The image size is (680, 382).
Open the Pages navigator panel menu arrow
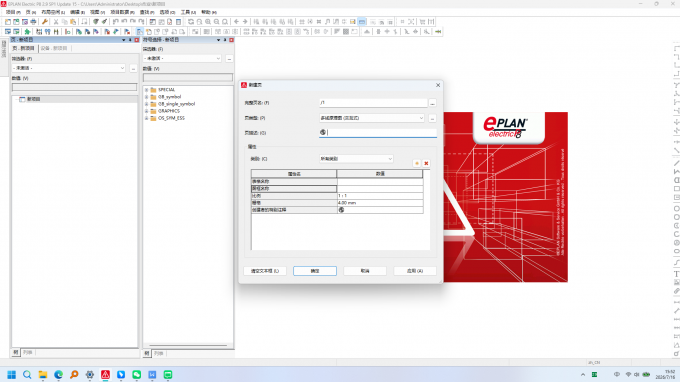pyautogui.click(x=124, y=40)
